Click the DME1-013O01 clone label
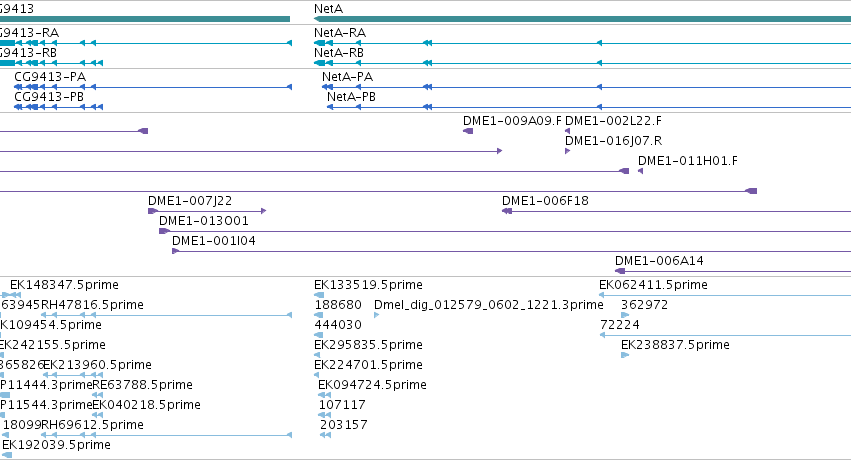The image size is (851, 460). 204,221
